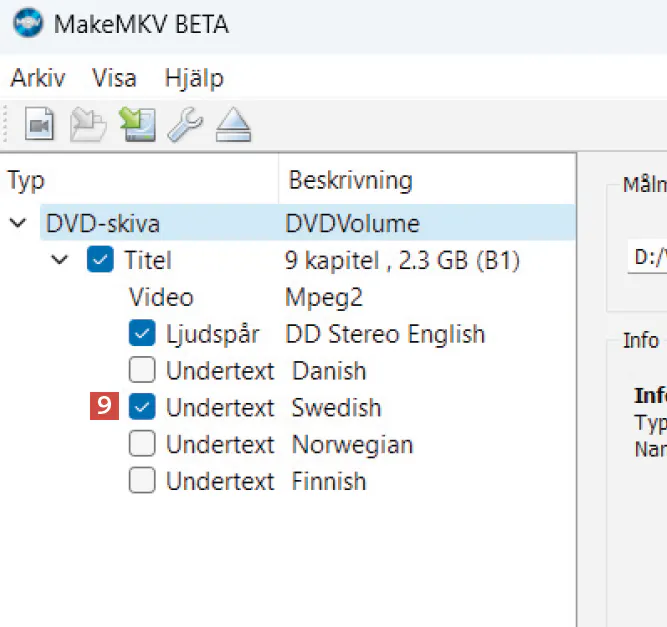Disable the DD Stereo English Ljudspår
Viewport: 667px width, 627px height.
tap(142, 334)
